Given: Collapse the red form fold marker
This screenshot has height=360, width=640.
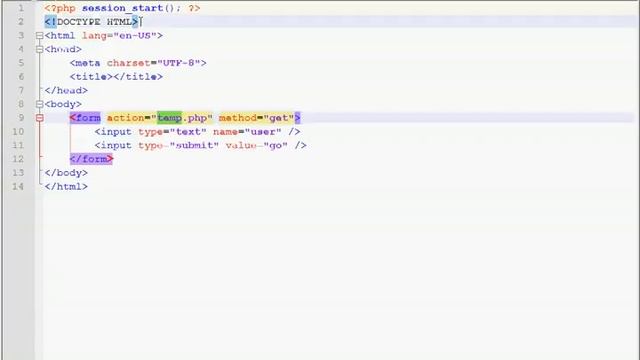Looking at the screenshot, I should point(39,118).
